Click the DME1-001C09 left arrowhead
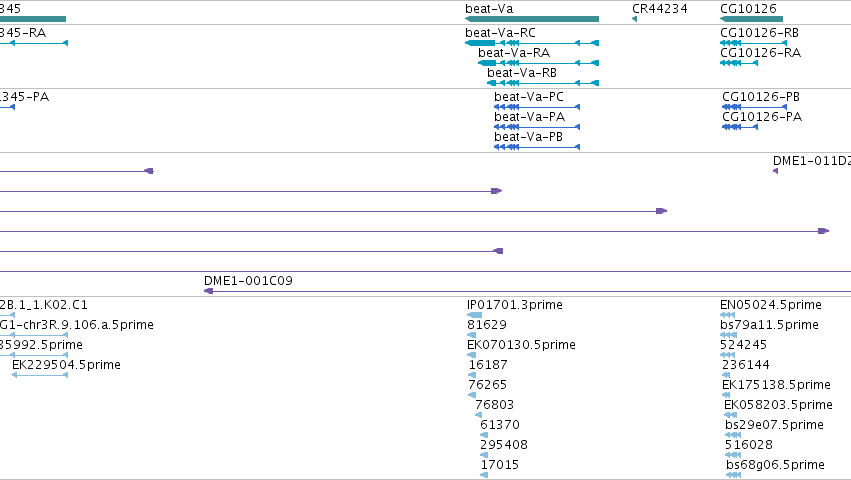This screenshot has width=851, height=480. pos(208,291)
